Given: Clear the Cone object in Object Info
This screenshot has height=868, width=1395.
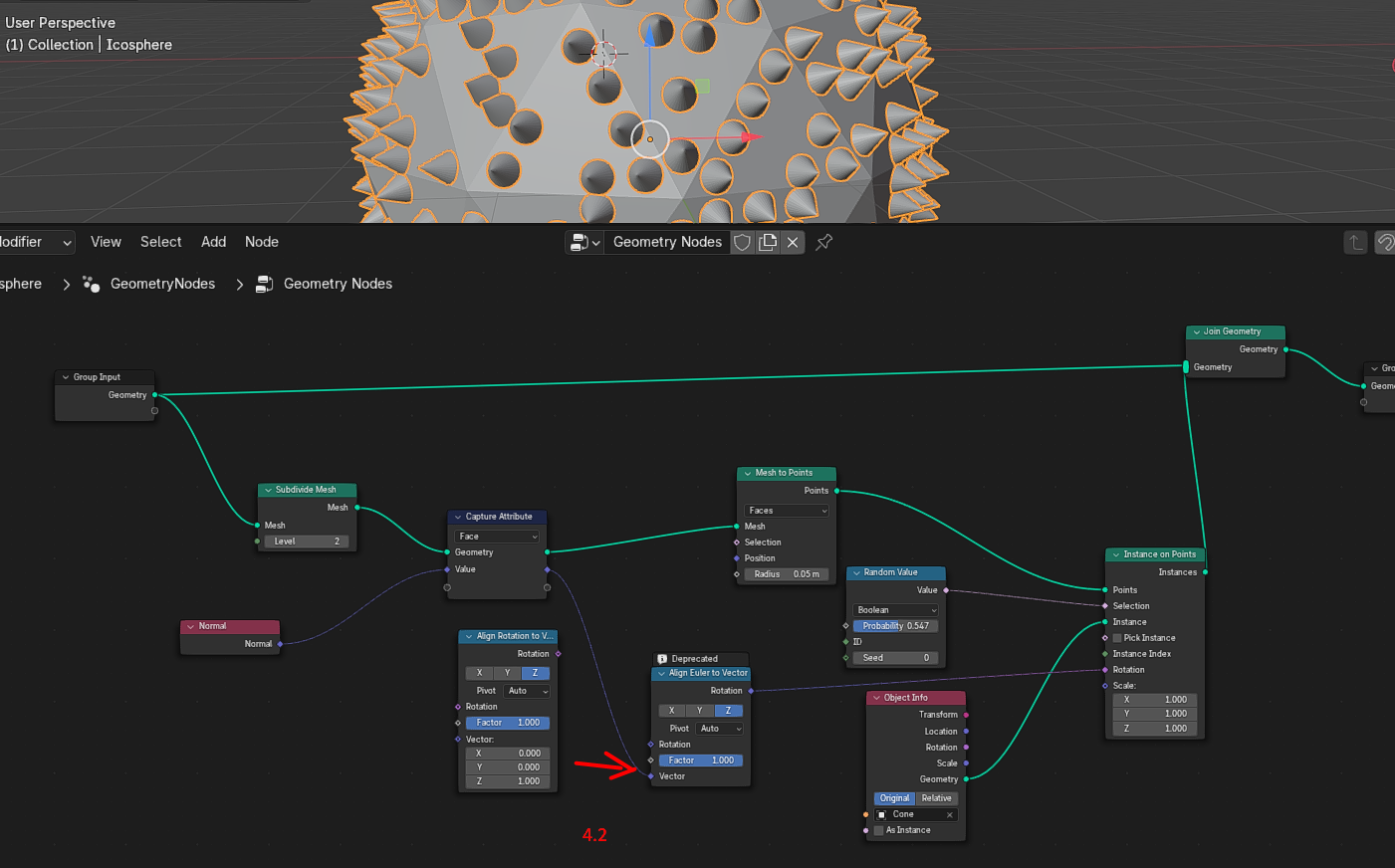Looking at the screenshot, I should (950, 814).
